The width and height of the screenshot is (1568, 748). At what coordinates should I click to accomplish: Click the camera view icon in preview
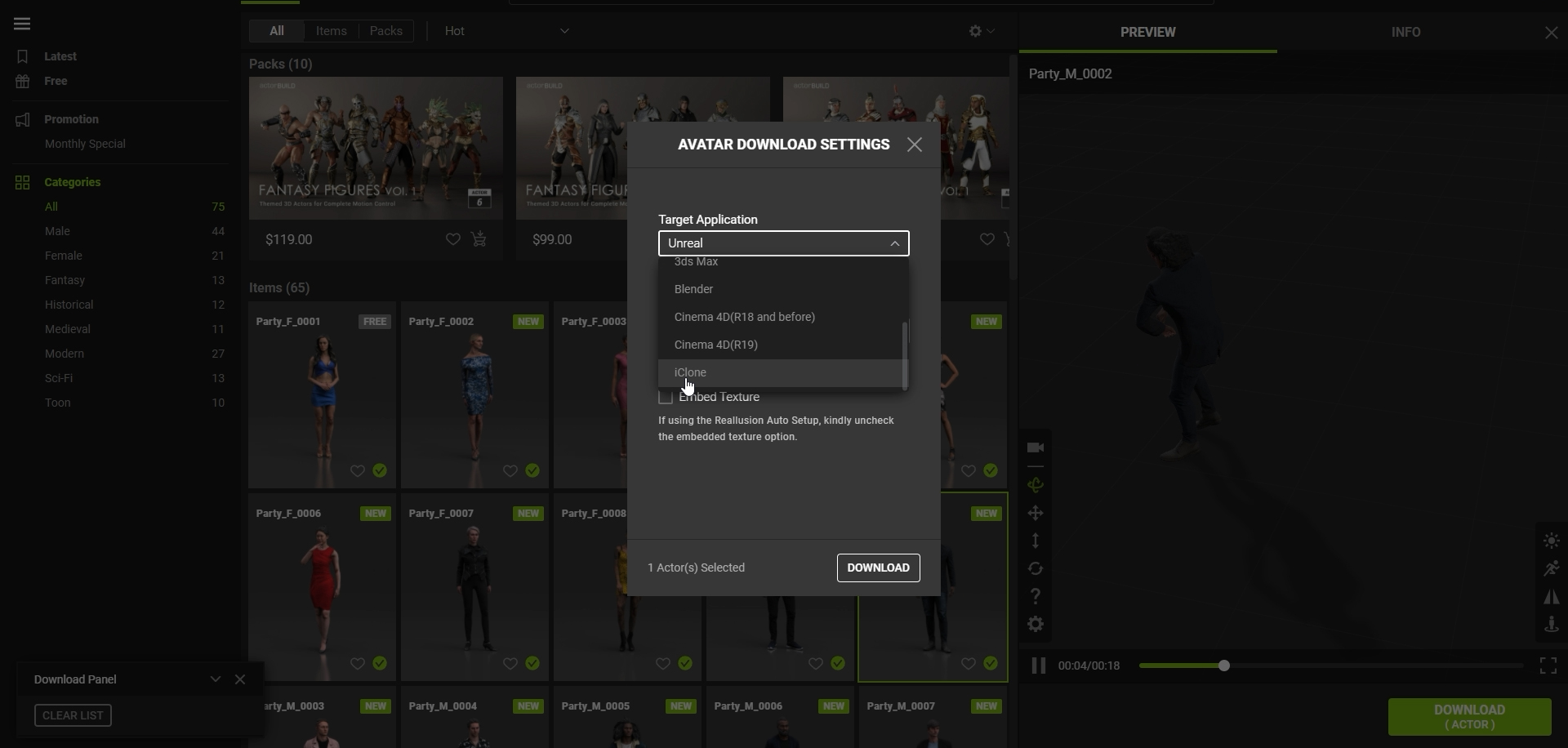1036,447
